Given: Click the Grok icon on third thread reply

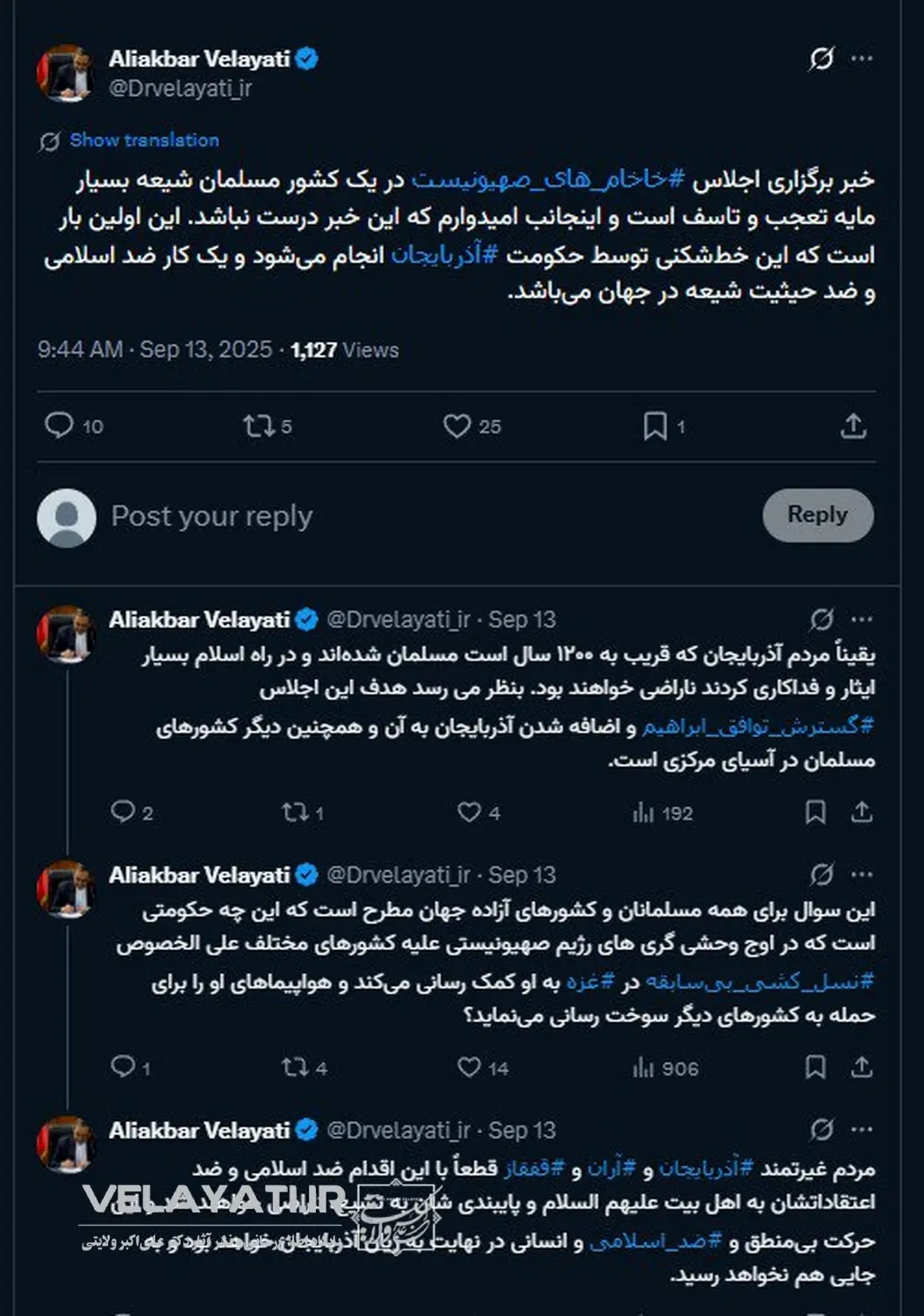Looking at the screenshot, I should [821, 1129].
